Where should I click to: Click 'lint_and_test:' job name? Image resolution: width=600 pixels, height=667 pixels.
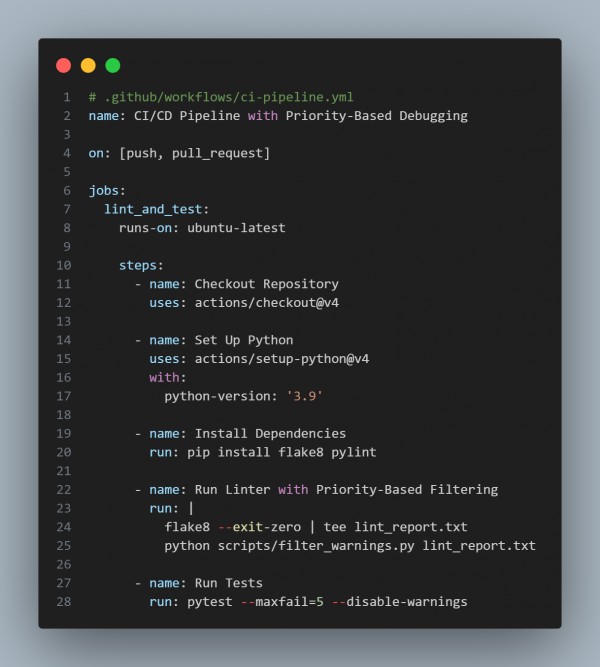pyautogui.click(x=157, y=209)
